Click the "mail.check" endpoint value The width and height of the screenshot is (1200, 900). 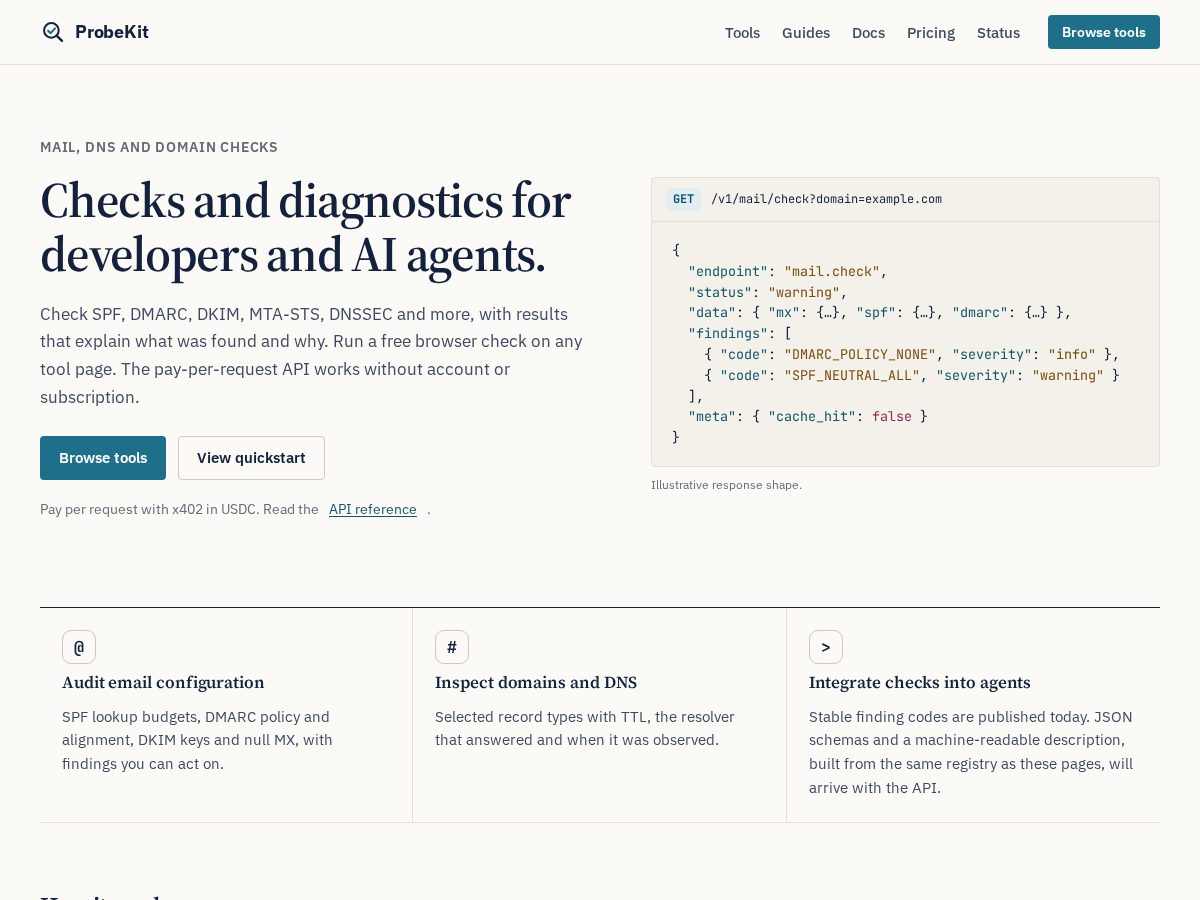(832, 271)
